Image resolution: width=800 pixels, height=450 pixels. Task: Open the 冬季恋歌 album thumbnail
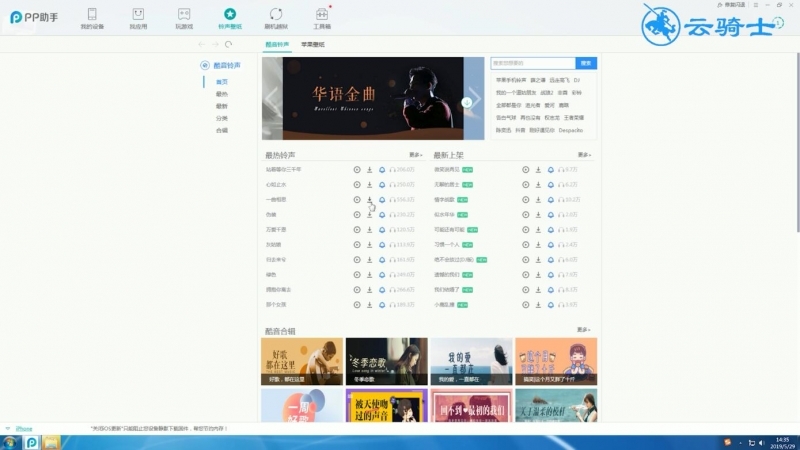[x=386, y=361]
